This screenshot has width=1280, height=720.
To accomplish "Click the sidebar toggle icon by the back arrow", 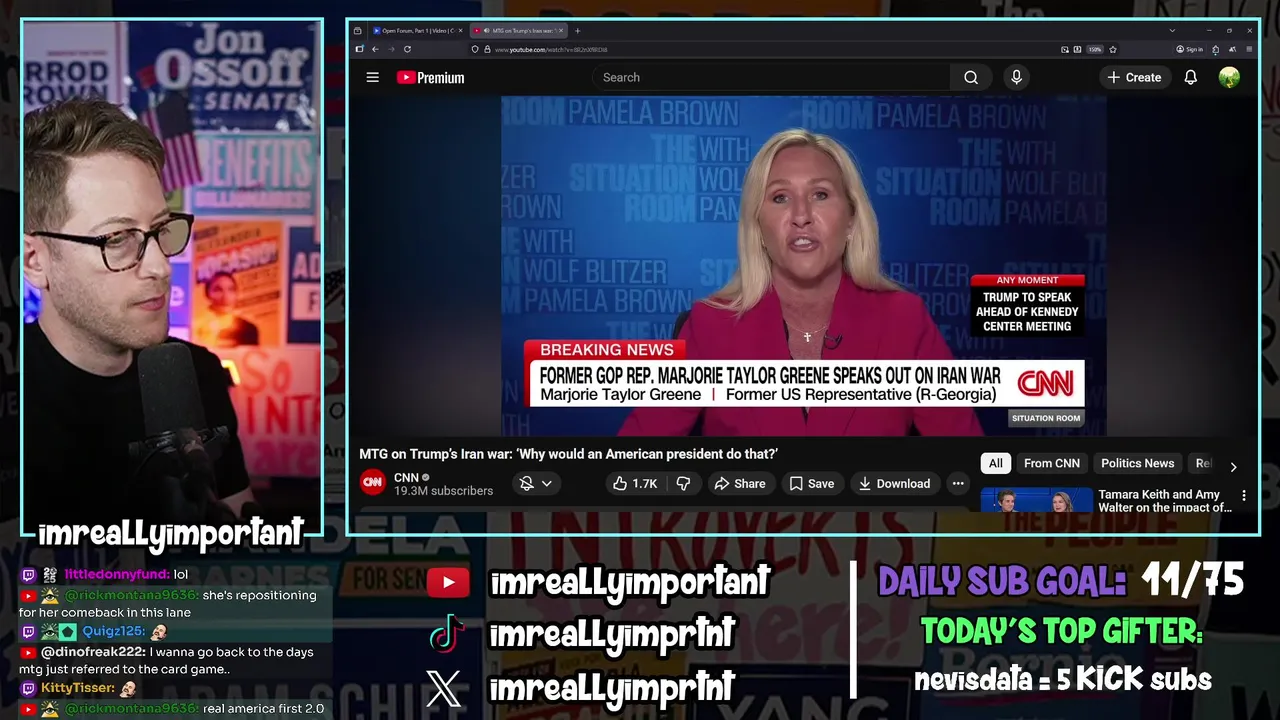I will (359, 49).
